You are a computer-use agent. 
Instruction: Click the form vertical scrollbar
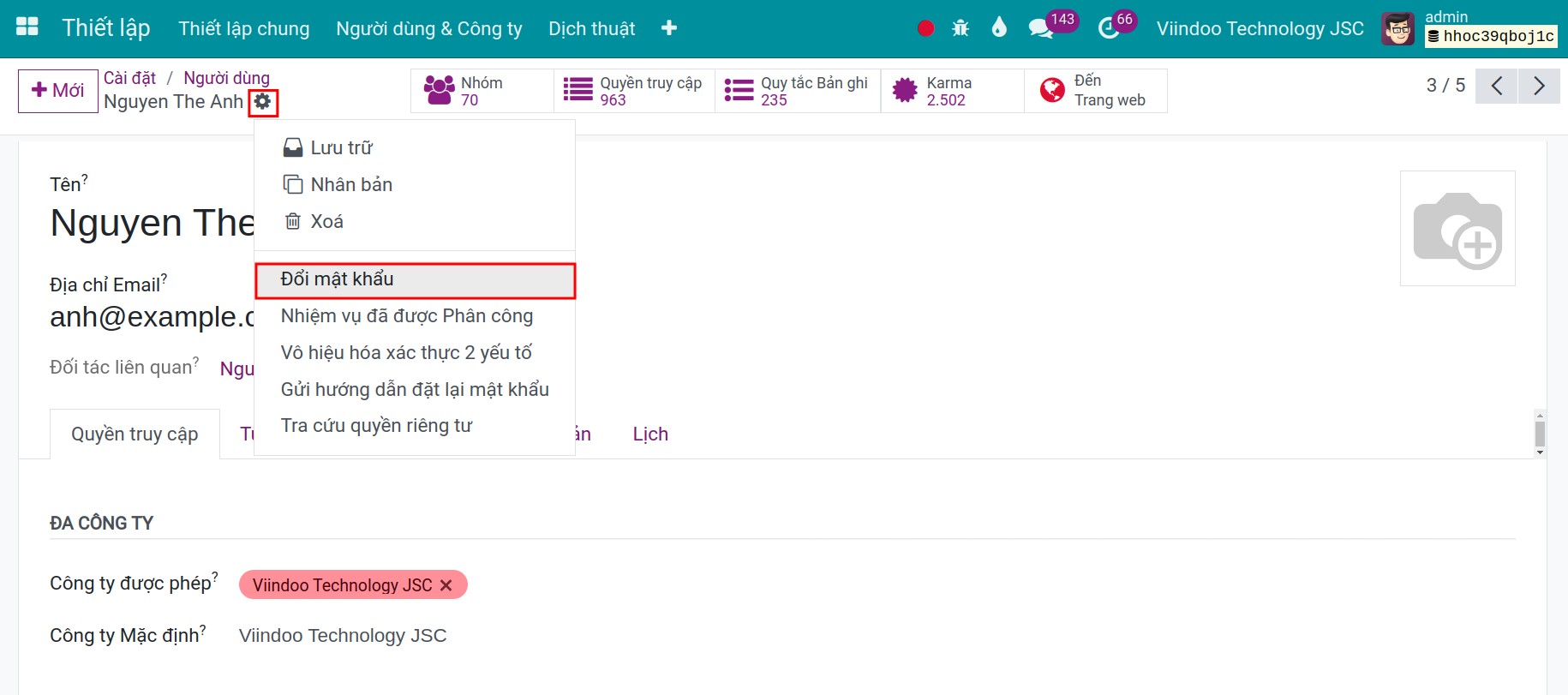[1540, 434]
